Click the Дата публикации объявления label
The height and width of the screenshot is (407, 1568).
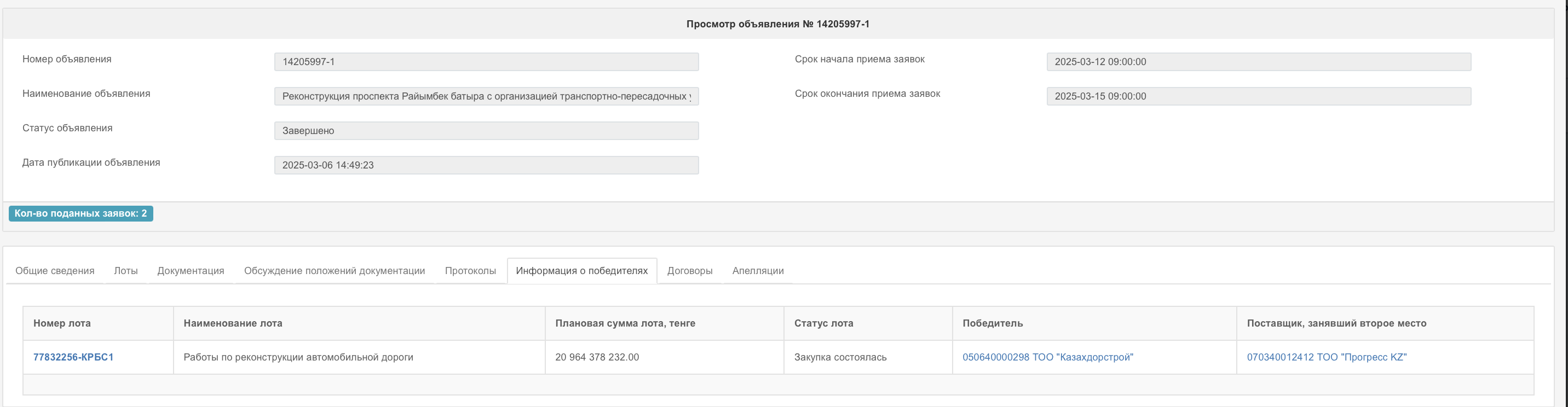coord(91,163)
